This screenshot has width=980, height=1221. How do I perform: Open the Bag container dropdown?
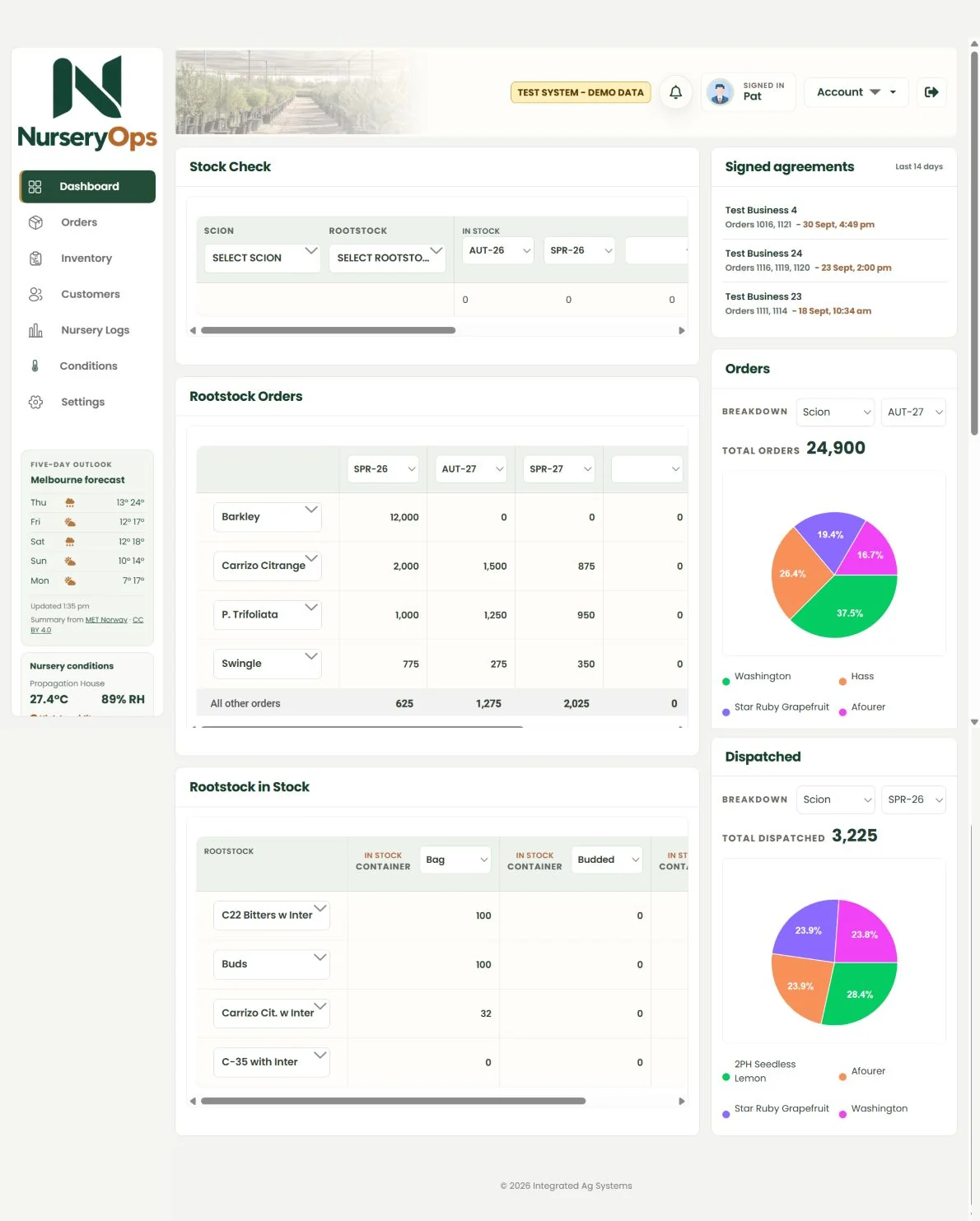point(455,860)
